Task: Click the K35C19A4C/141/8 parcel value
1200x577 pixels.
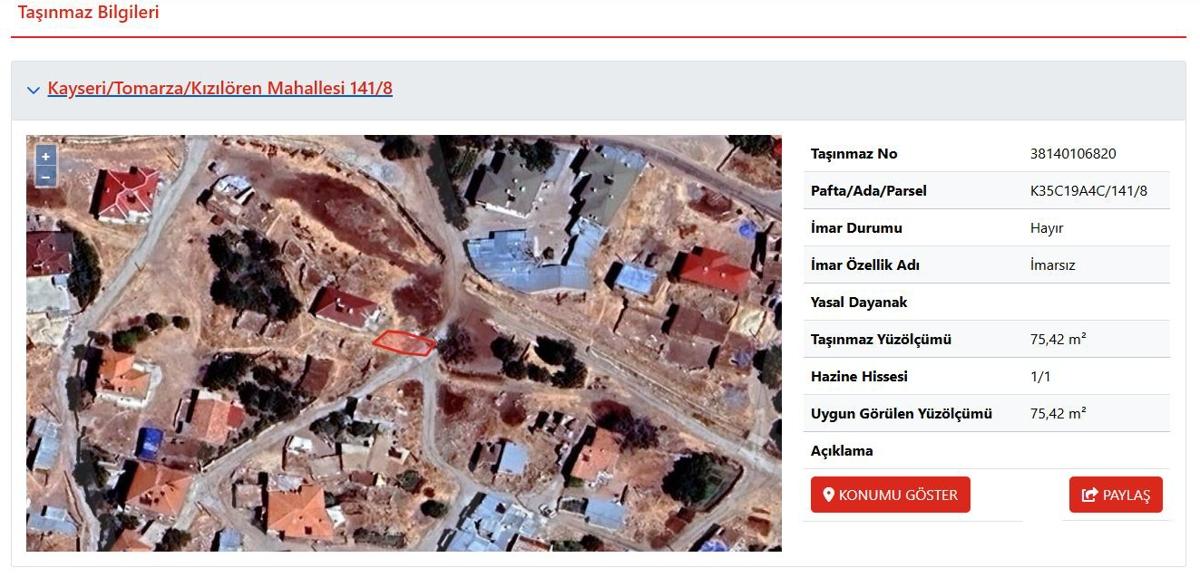Action: [1088, 191]
